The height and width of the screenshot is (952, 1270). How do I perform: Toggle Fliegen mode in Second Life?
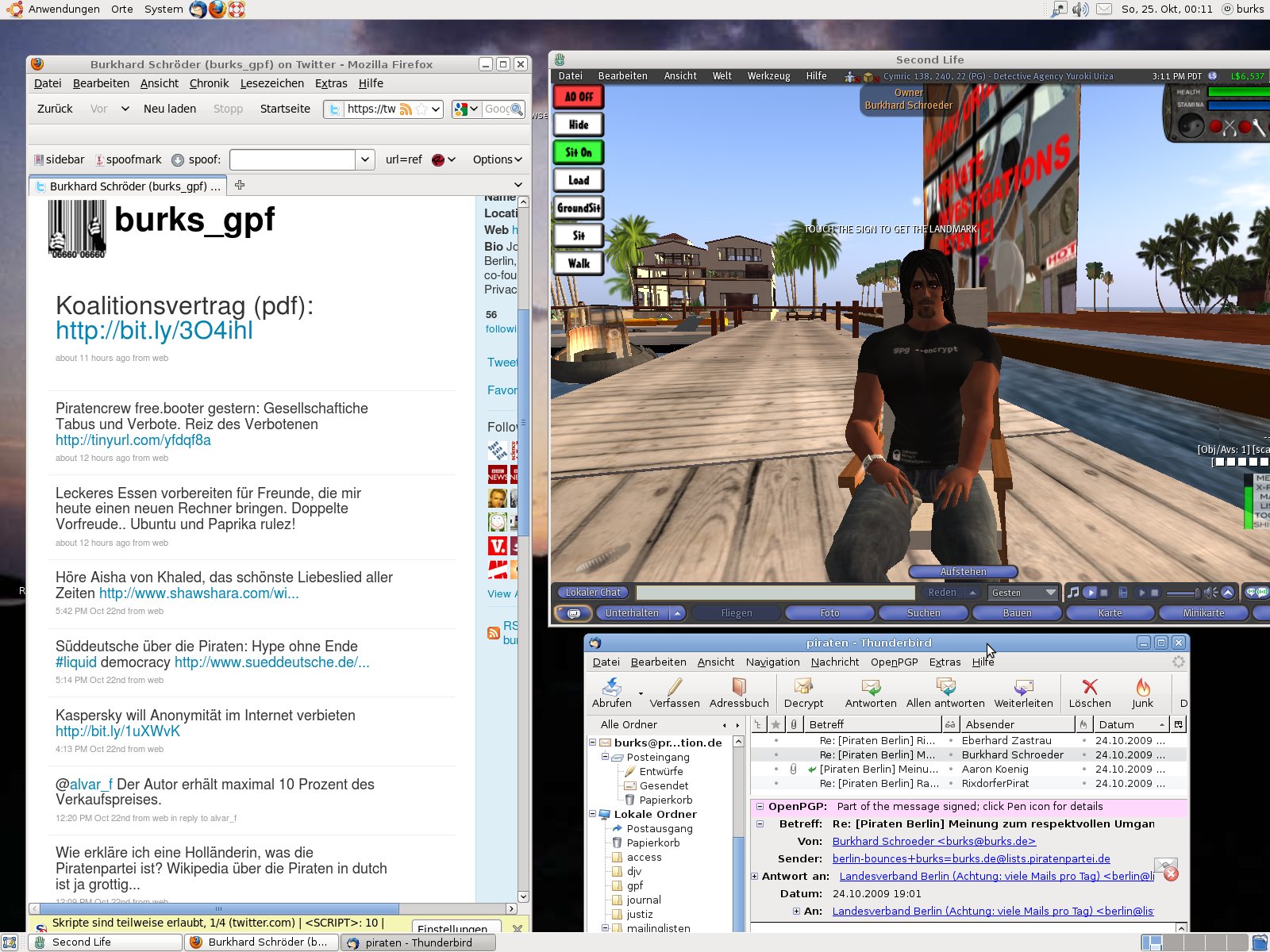coord(736,613)
